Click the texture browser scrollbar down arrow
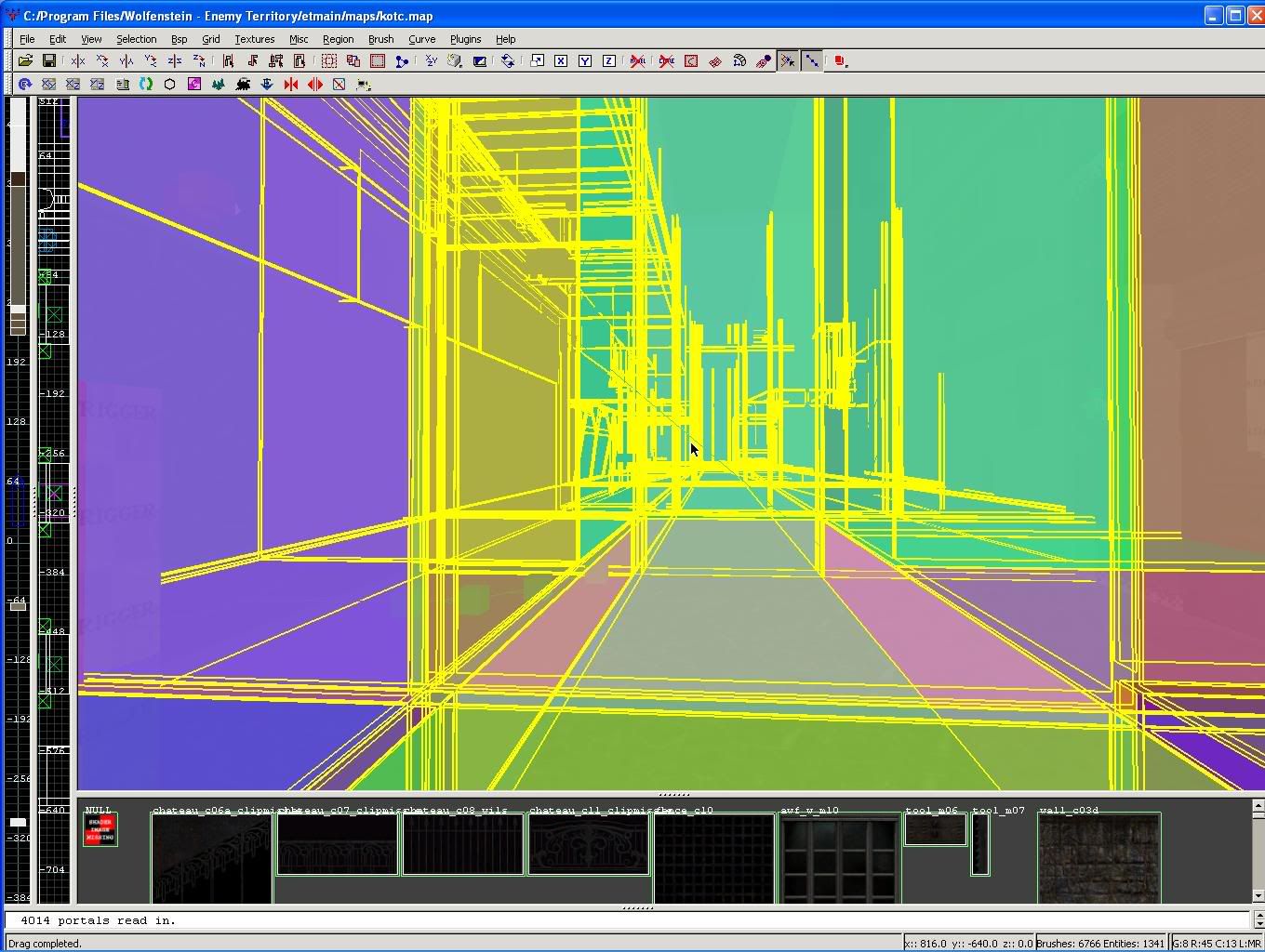 click(x=1258, y=896)
